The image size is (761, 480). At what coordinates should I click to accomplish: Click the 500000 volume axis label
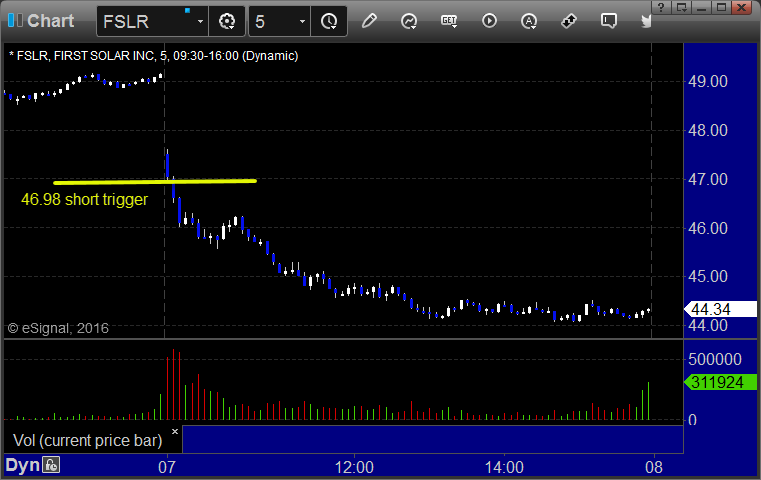point(715,359)
